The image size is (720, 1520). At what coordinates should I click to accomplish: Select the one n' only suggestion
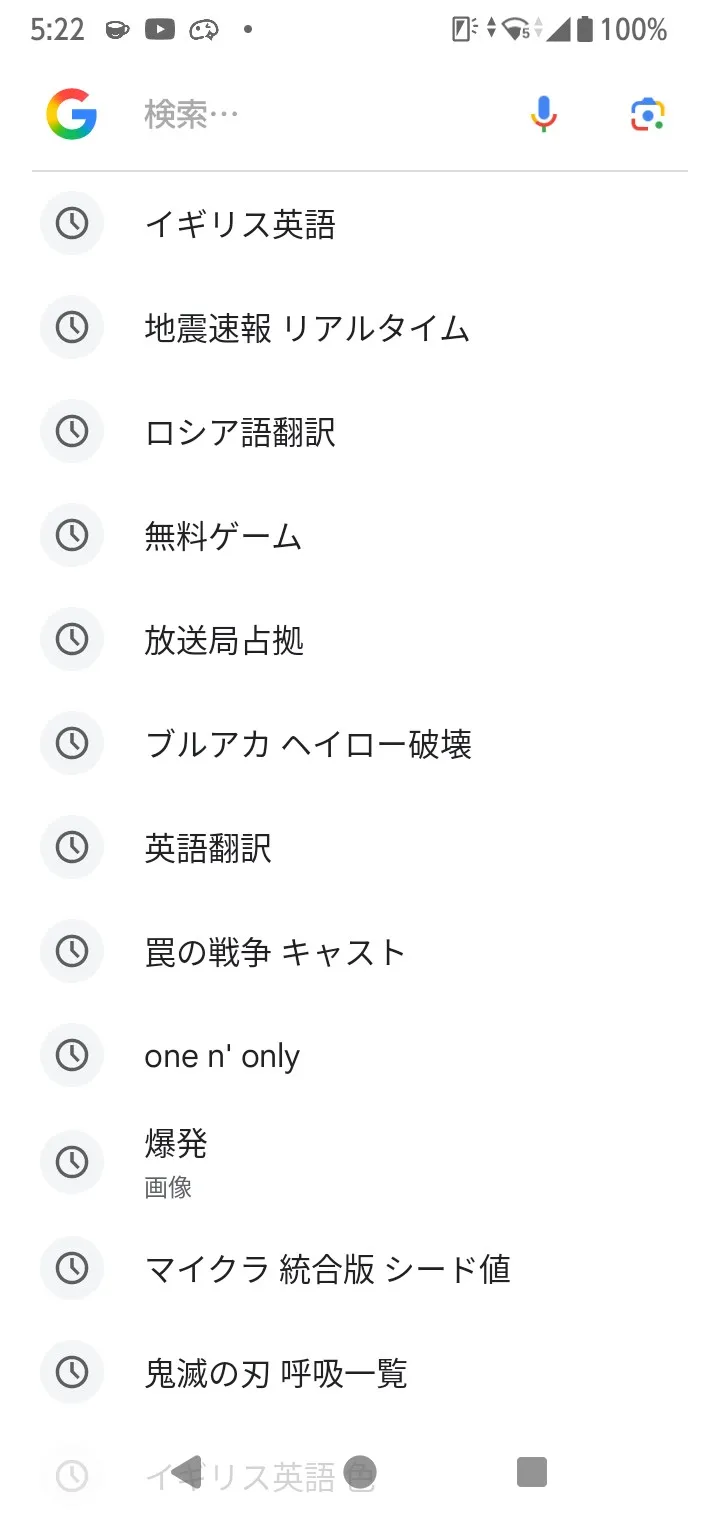point(222,1056)
